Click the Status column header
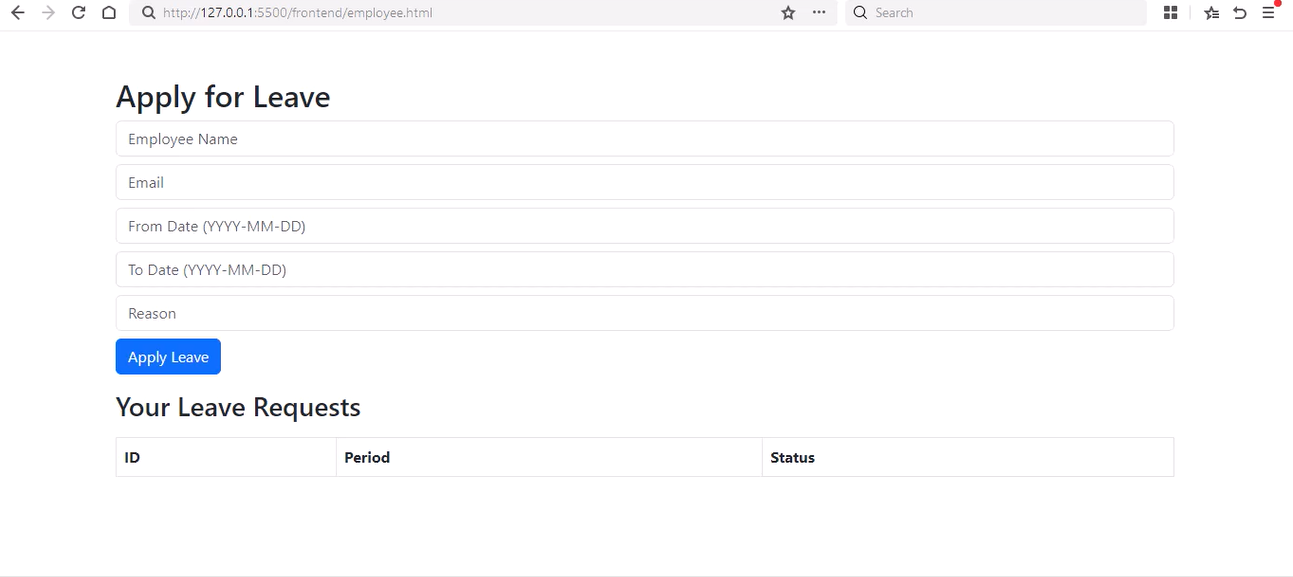 [967, 457]
